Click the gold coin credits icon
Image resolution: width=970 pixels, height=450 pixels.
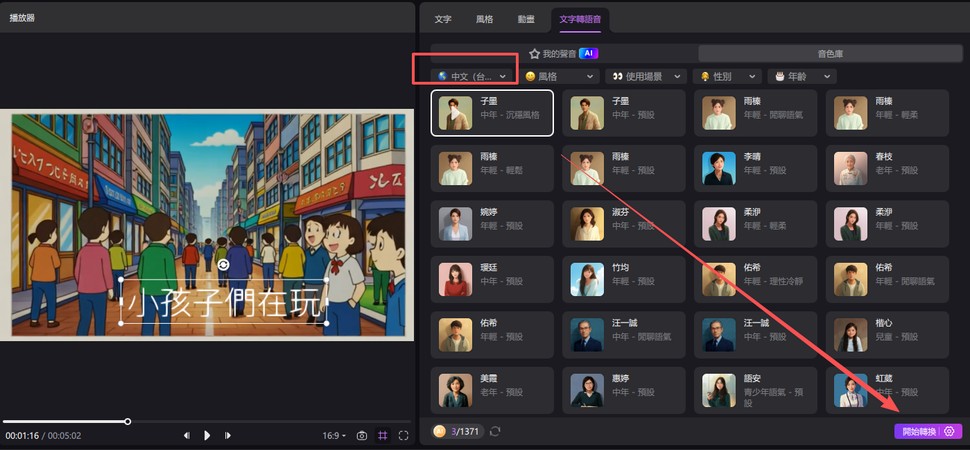(439, 431)
